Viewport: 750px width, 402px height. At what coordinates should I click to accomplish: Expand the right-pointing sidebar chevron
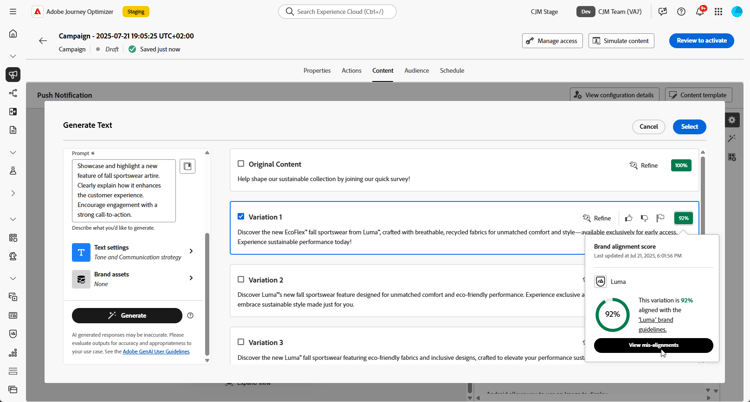(x=13, y=193)
